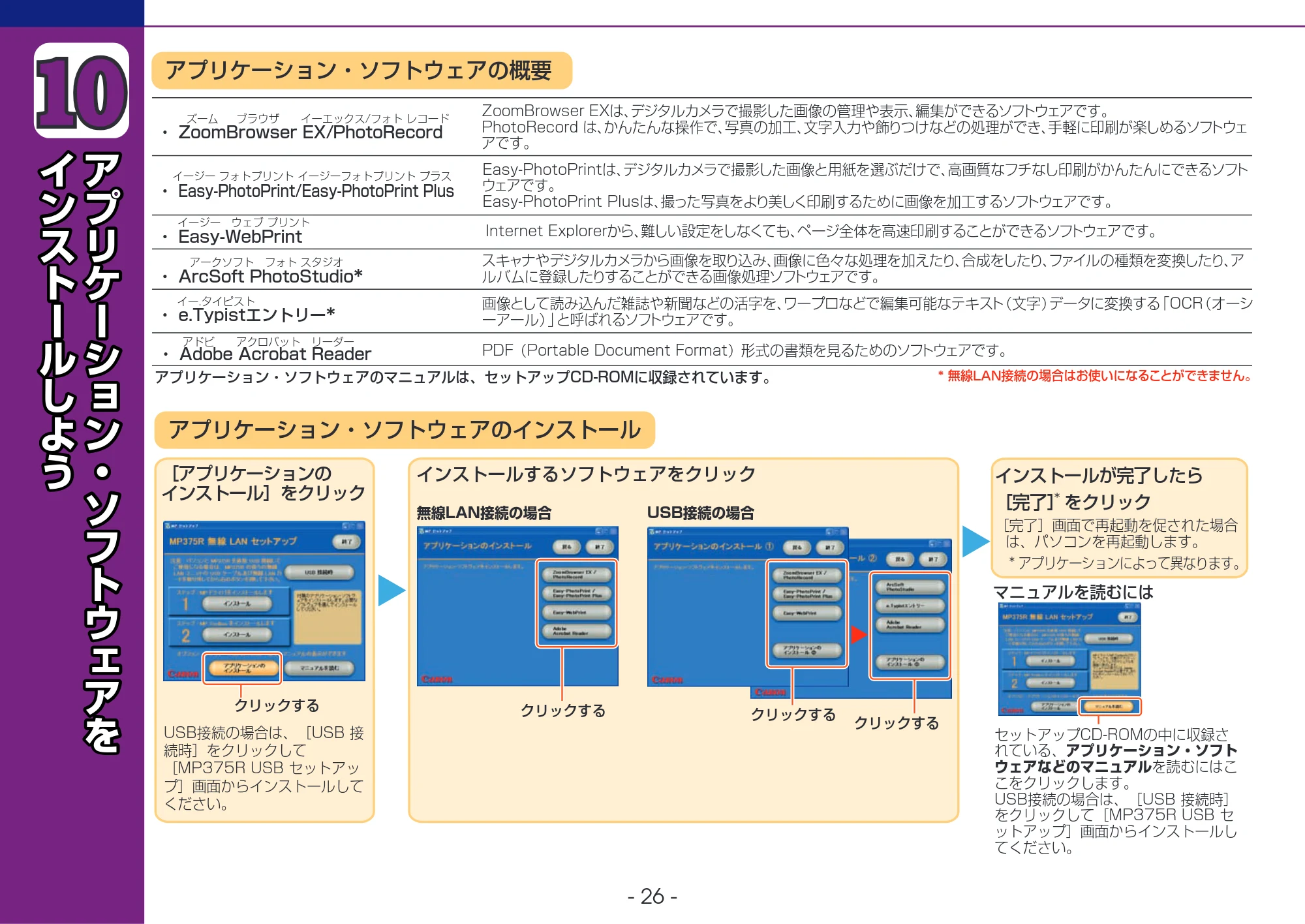This screenshot has height=924, width=1305.
Task: Click 戻る in the 無線LAN接続の場合 window
Action: click(567, 547)
